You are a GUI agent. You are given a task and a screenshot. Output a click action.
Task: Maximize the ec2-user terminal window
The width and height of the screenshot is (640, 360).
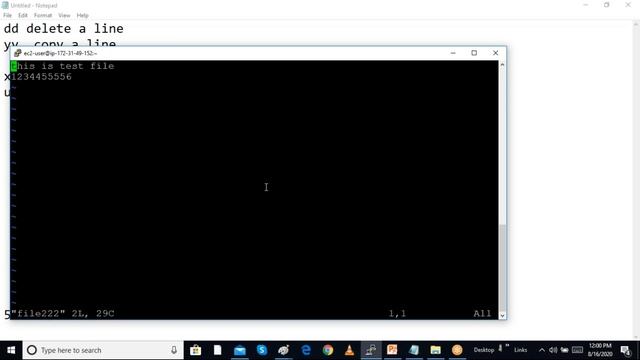pyautogui.click(x=474, y=53)
